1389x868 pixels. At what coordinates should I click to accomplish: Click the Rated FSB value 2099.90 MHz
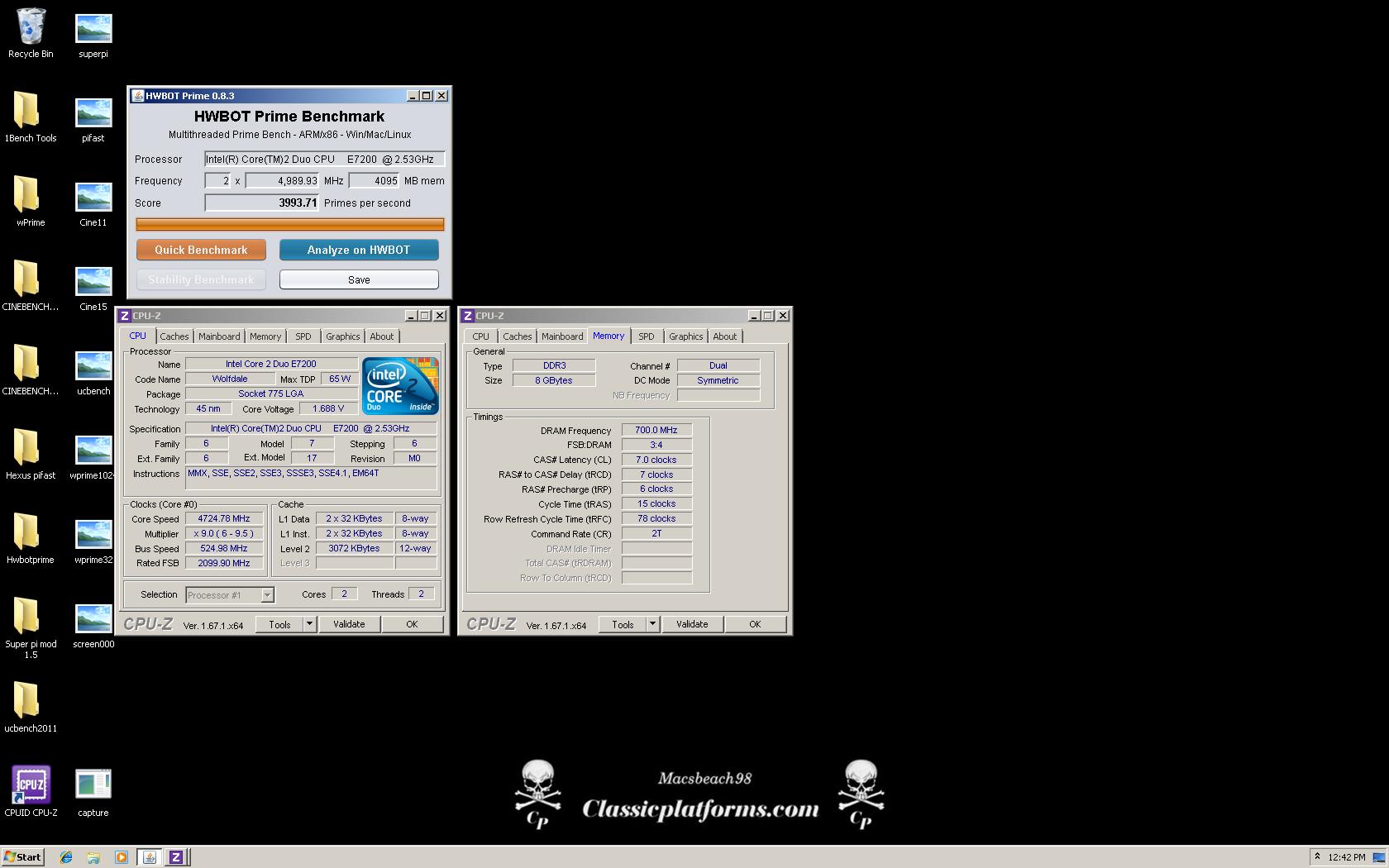224,563
